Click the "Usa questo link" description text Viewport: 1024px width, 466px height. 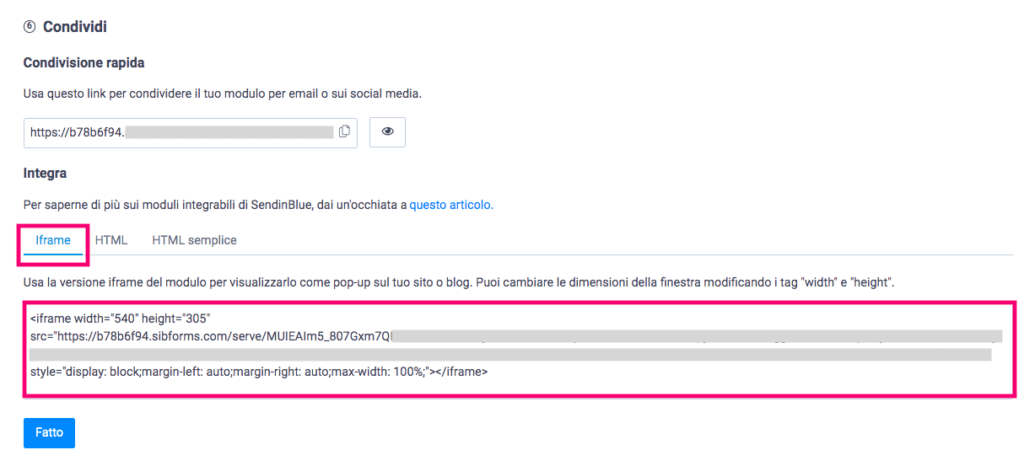pyautogui.click(x=223, y=94)
